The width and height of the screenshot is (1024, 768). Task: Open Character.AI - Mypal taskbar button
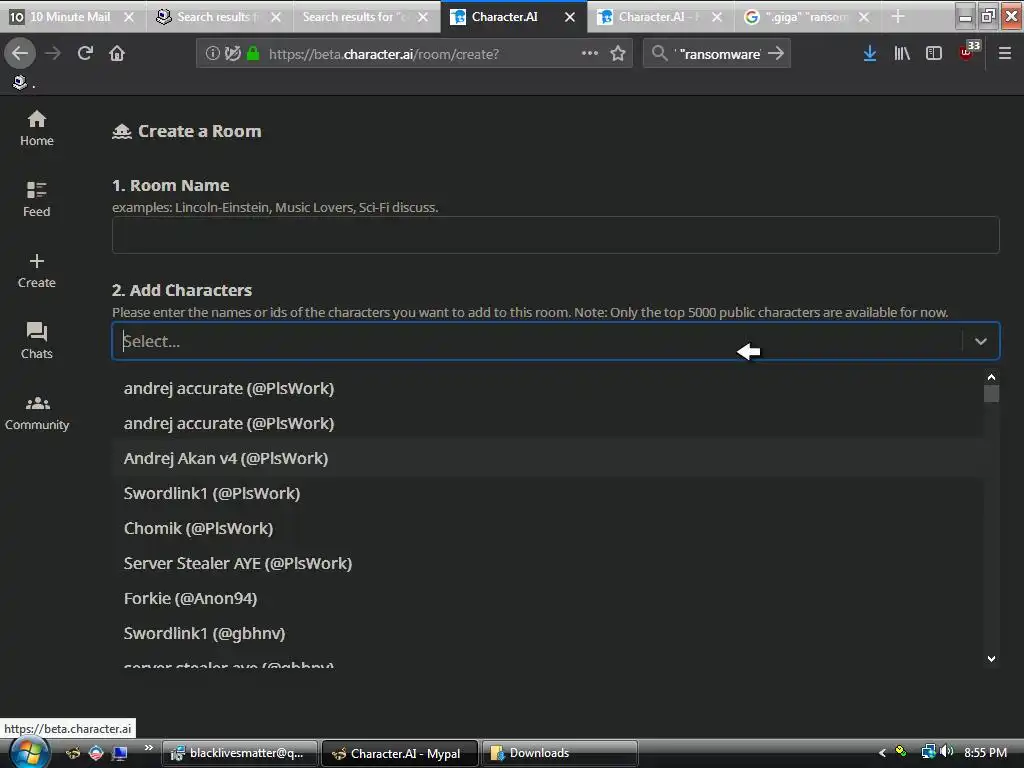tap(400, 753)
